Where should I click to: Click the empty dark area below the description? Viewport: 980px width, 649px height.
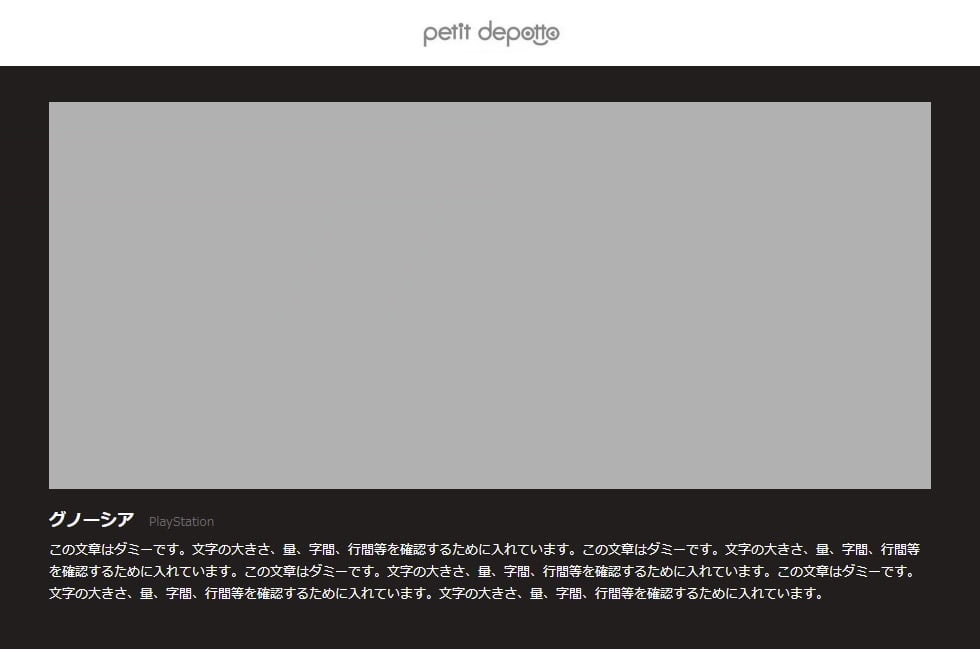[489, 628]
